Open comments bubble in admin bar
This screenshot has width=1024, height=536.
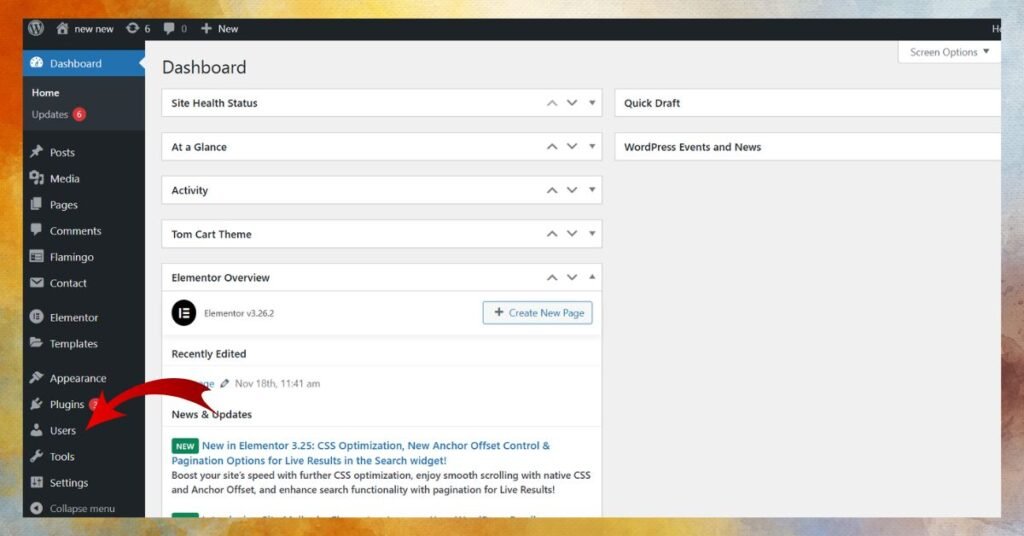(x=169, y=28)
